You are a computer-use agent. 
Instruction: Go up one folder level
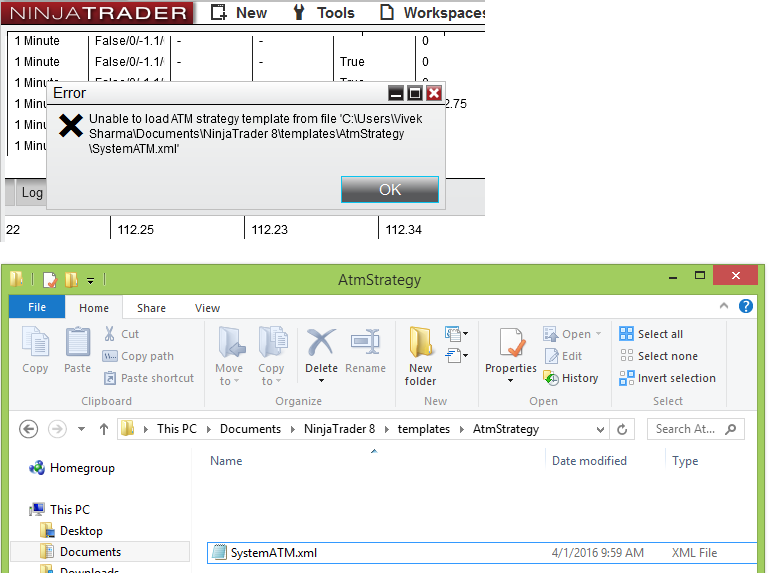click(104, 429)
